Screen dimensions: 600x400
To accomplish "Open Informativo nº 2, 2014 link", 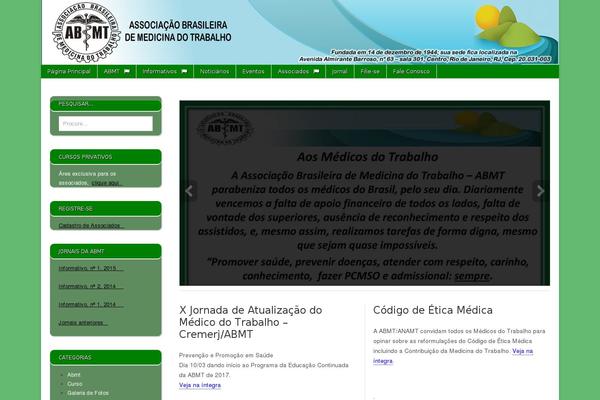I will tap(91, 286).
